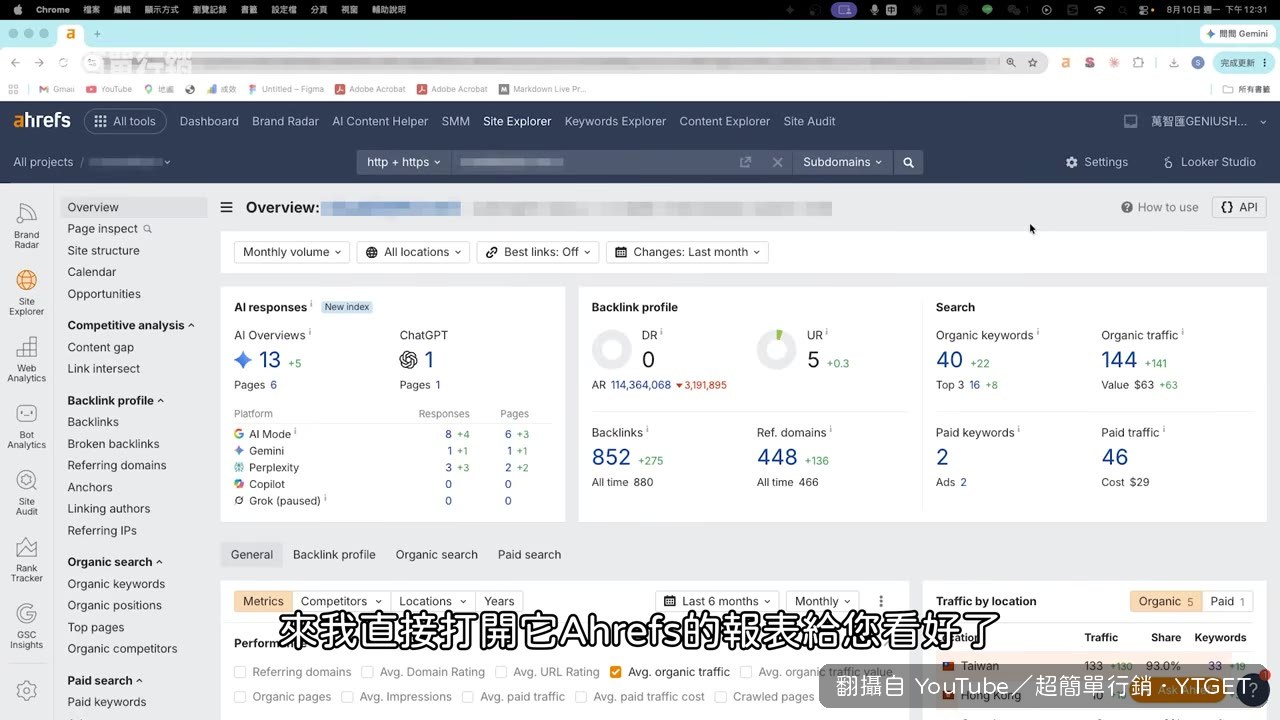Click the search magnifier button
Image resolution: width=1280 pixels, height=720 pixels.
click(x=908, y=162)
